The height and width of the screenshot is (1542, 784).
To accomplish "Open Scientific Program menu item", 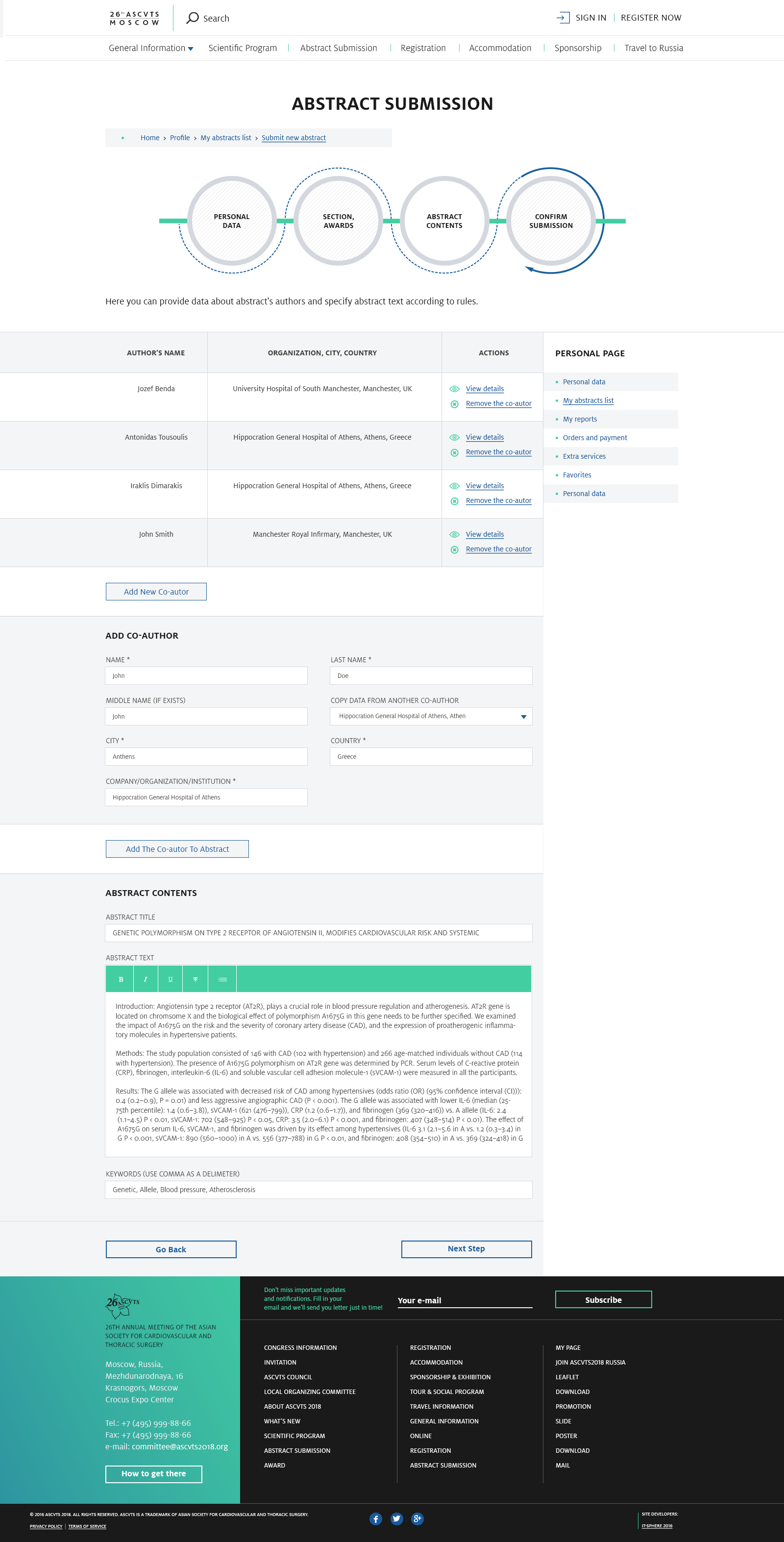I will [243, 48].
